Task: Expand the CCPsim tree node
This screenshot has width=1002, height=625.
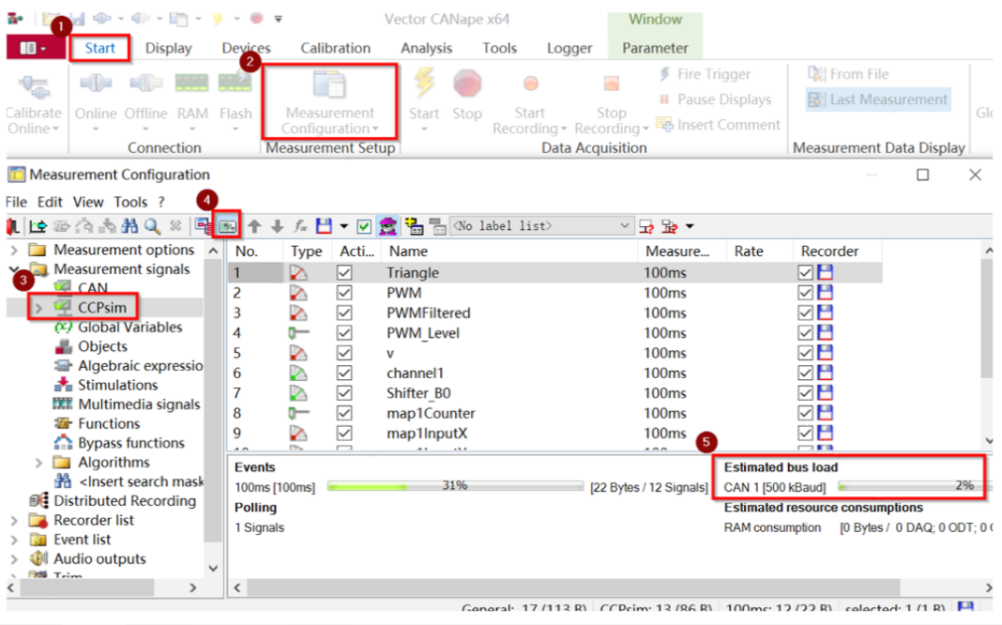Action: coord(38,308)
